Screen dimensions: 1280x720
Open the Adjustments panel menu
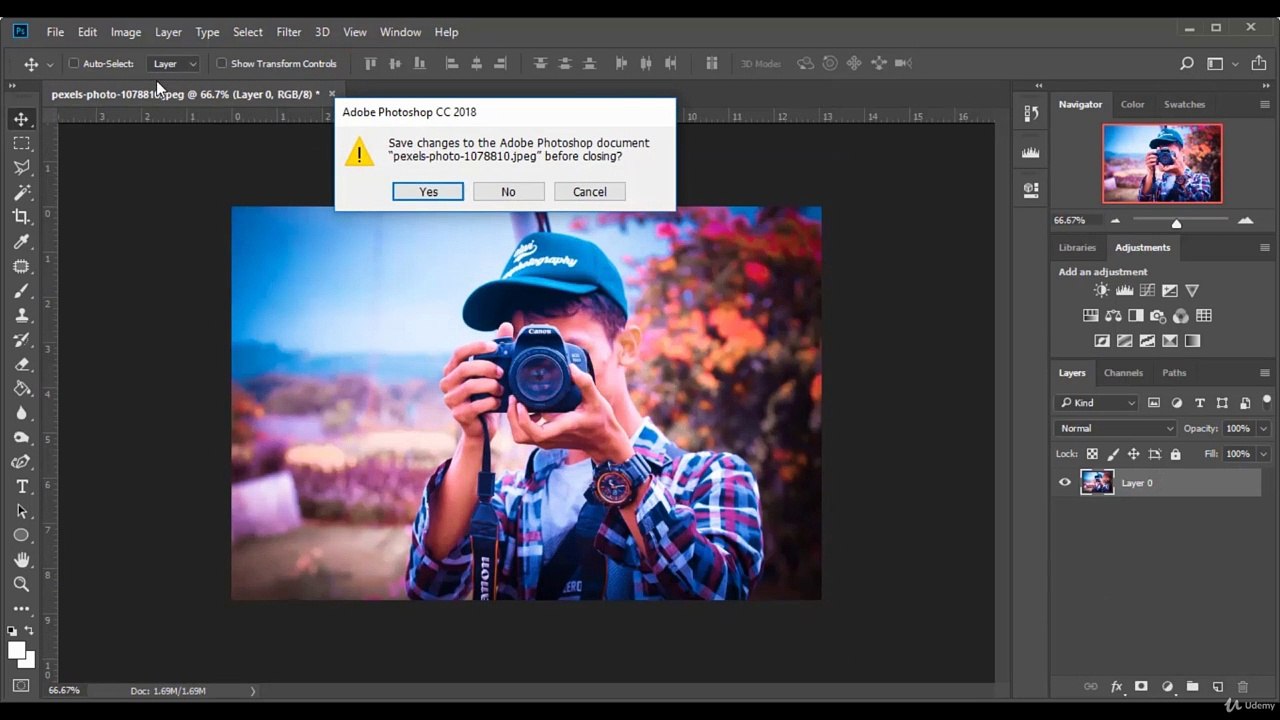[1265, 248]
